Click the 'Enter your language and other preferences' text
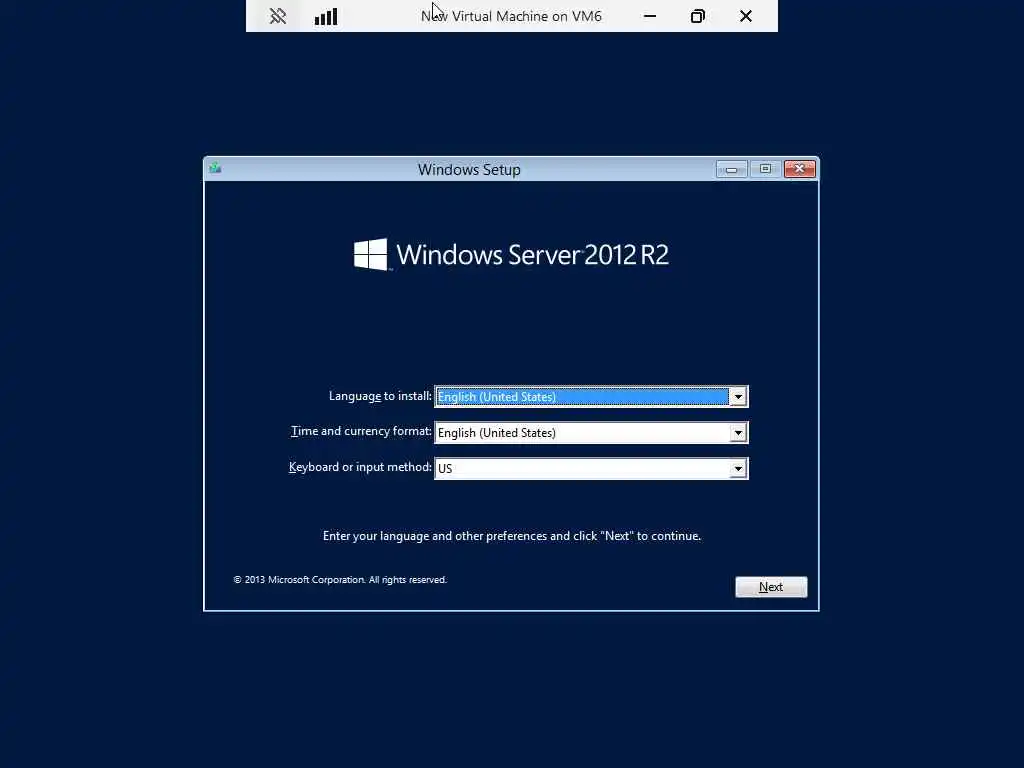Viewport: 1024px width, 768px height. point(511,536)
